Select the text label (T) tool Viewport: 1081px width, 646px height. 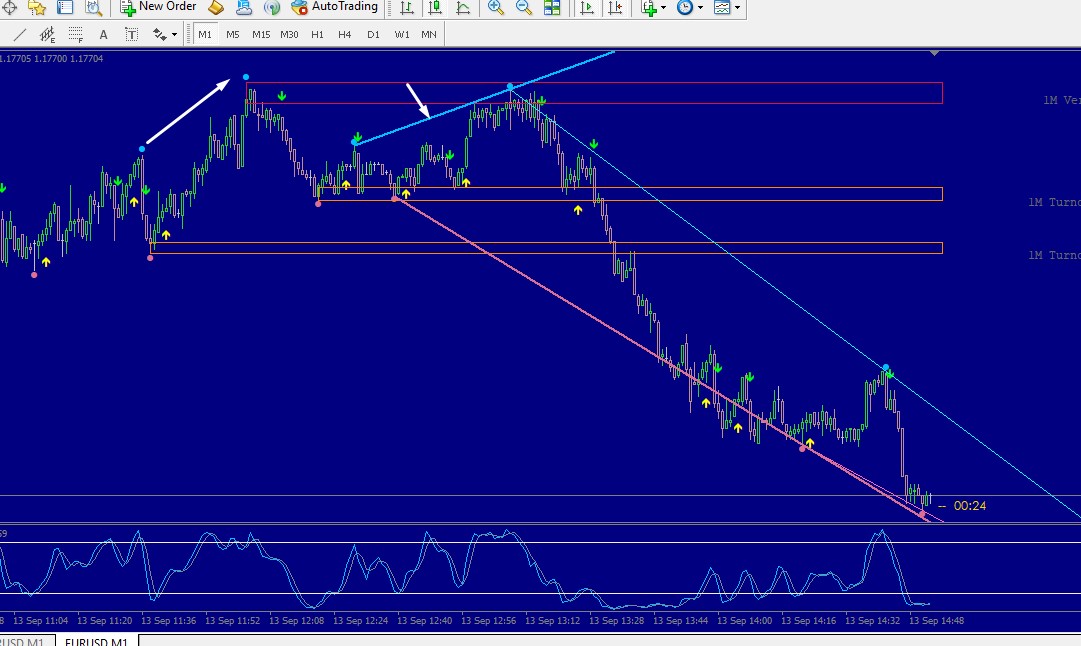[x=131, y=34]
